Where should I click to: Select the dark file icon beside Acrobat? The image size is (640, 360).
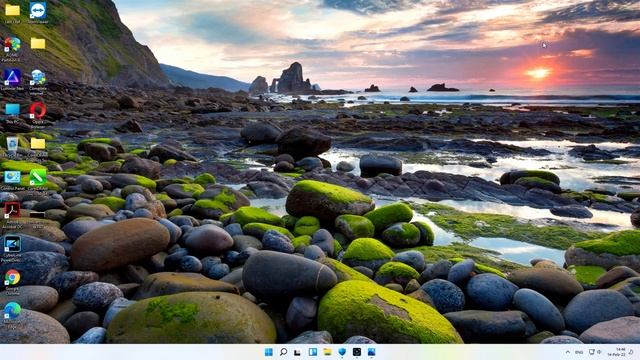pyautogui.click(x=38, y=216)
